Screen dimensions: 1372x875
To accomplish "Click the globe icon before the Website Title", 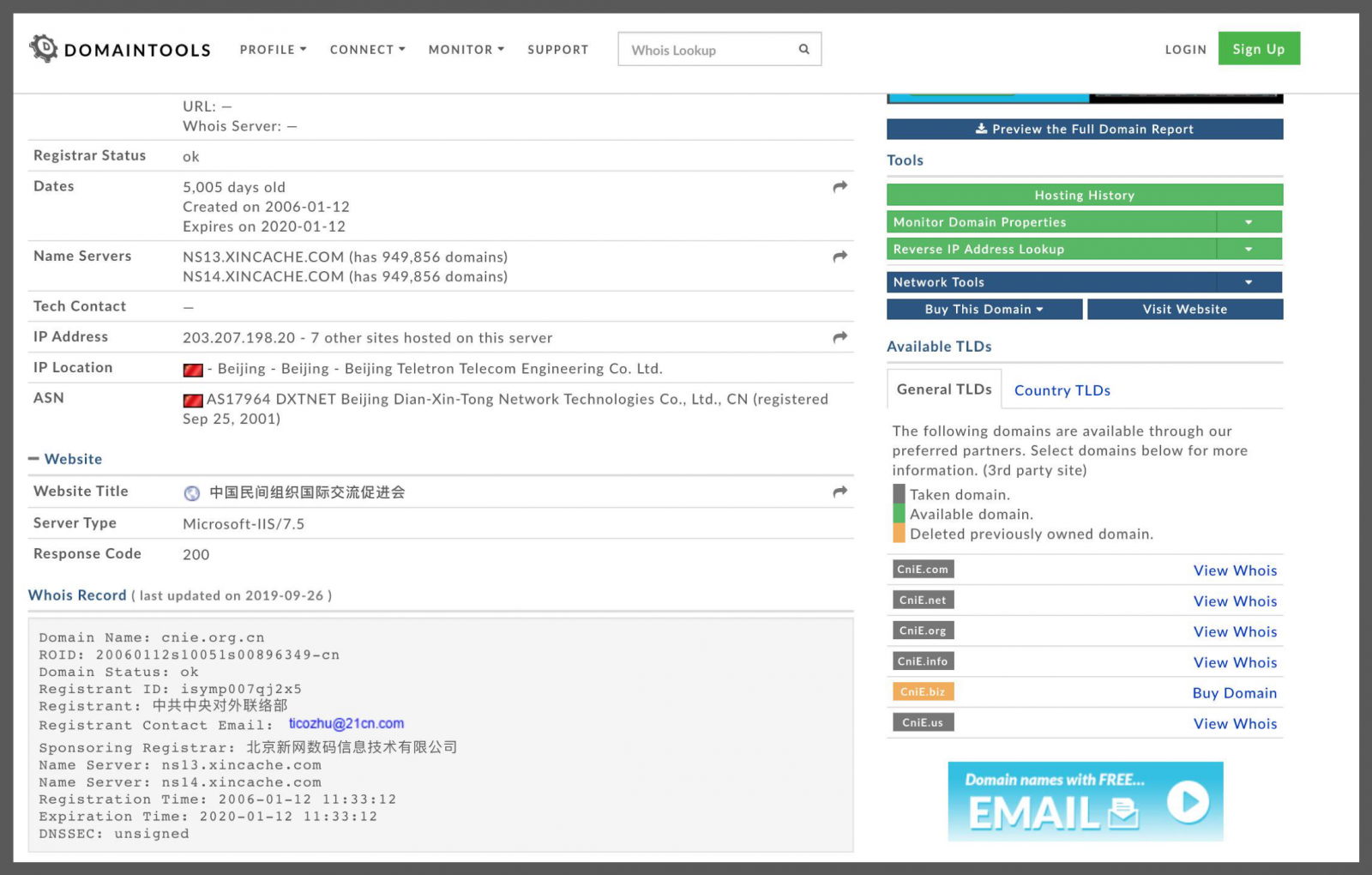I will [191, 492].
